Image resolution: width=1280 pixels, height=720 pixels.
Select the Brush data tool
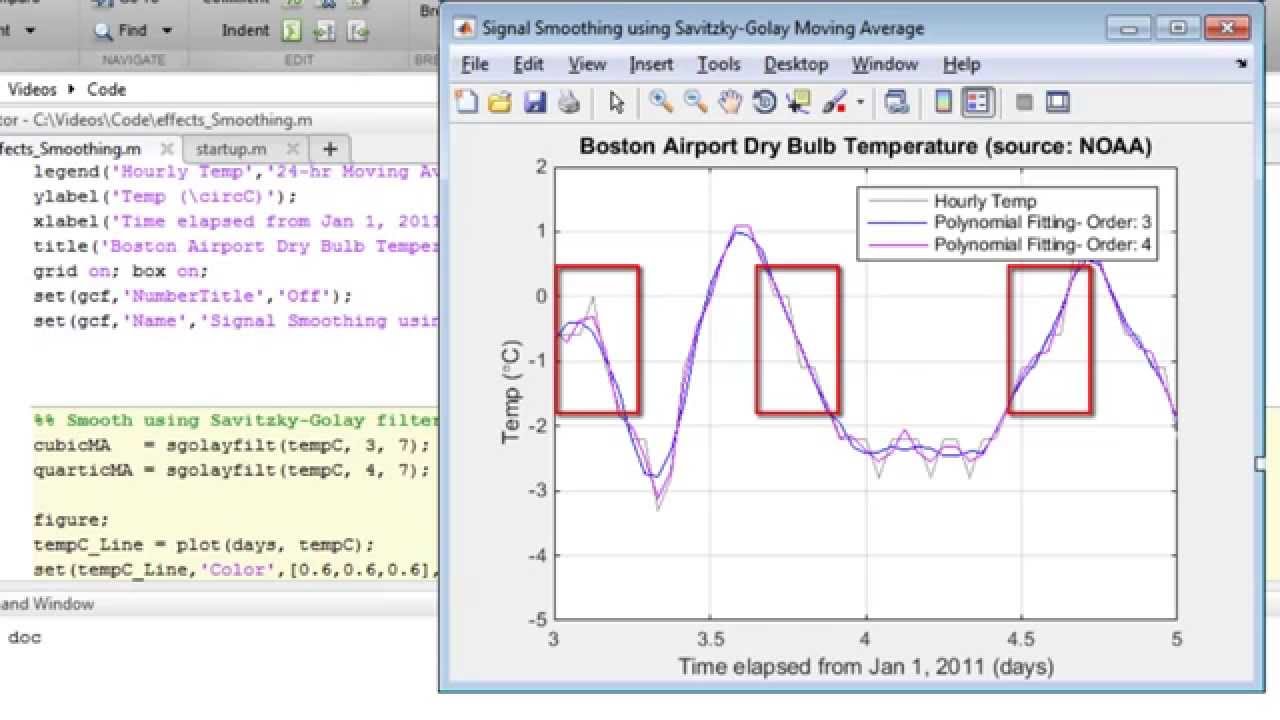coord(834,101)
